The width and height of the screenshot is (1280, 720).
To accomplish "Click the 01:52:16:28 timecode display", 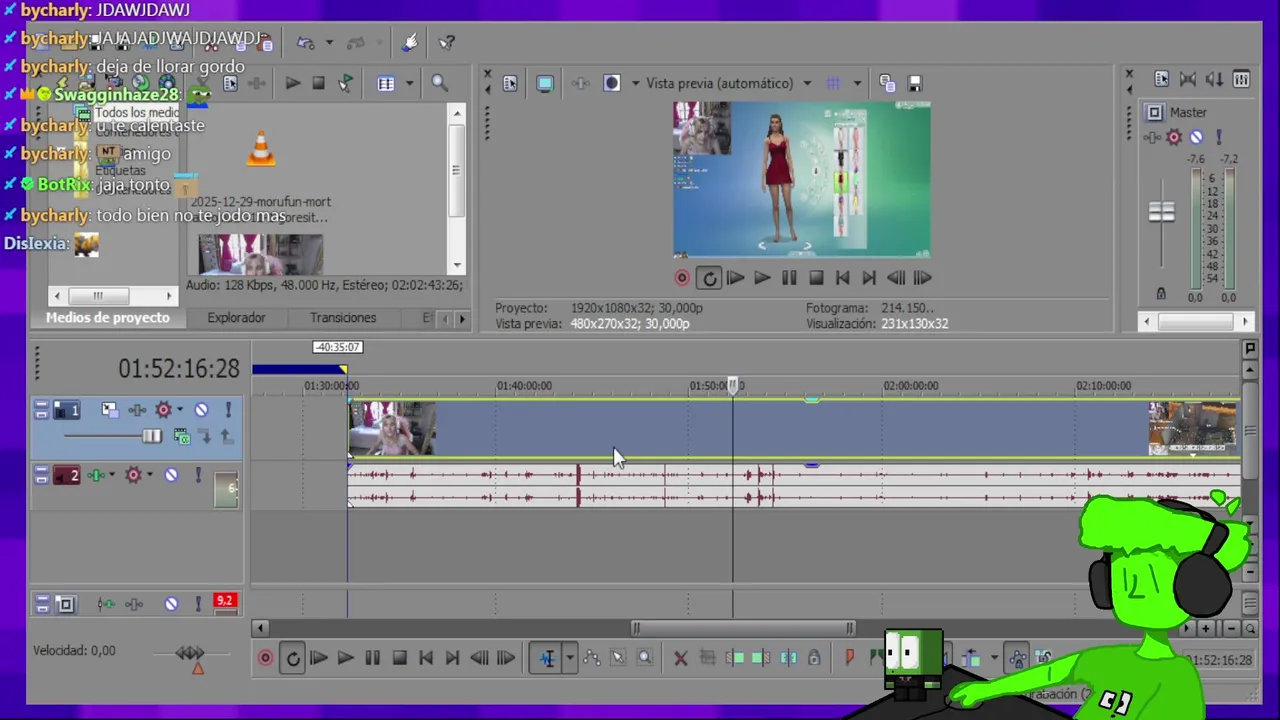I will coord(179,369).
